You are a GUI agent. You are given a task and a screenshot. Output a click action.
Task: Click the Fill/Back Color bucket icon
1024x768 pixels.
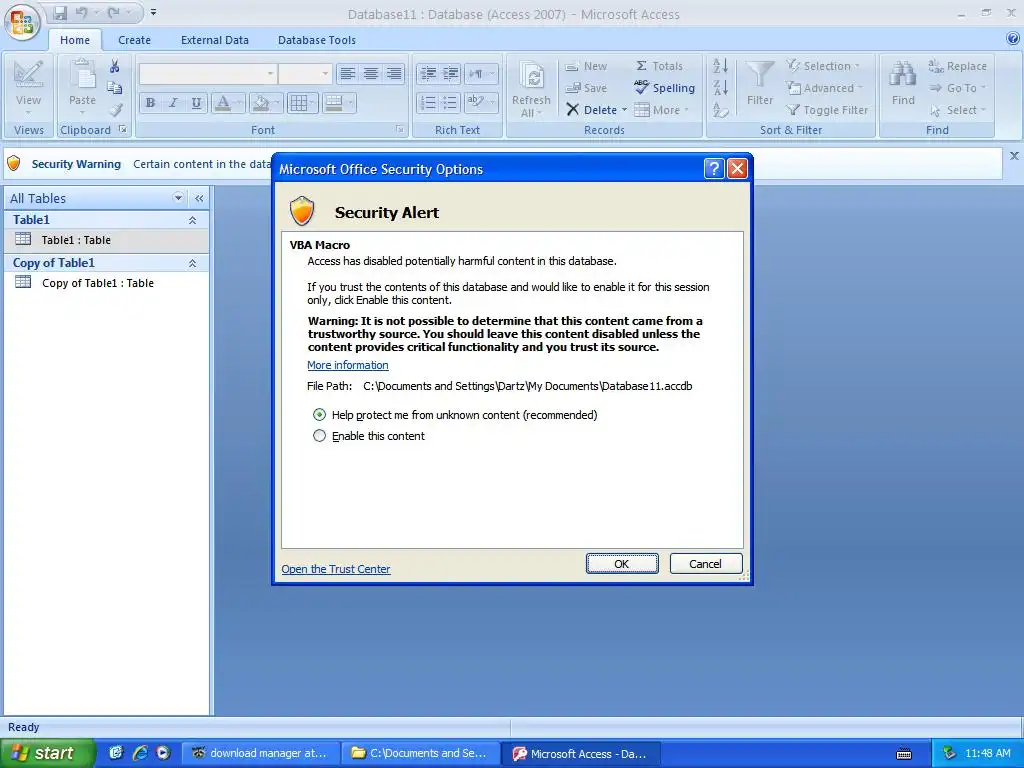pyautogui.click(x=260, y=103)
